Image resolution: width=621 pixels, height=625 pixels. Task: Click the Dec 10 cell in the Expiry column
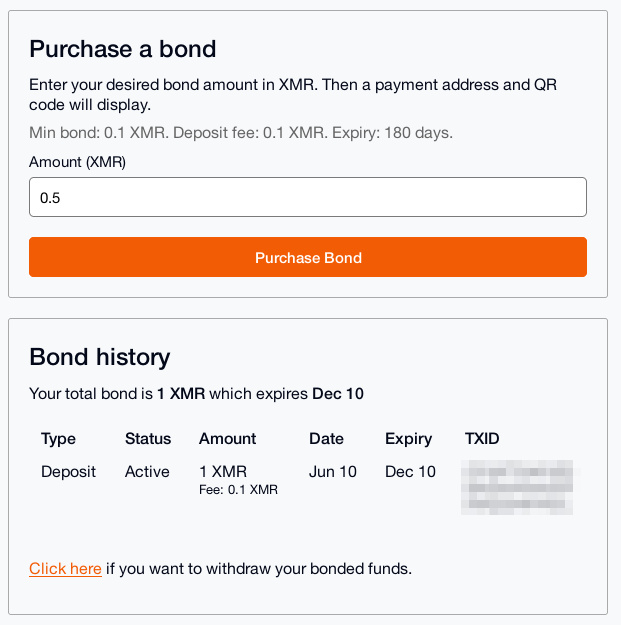pyautogui.click(x=410, y=471)
